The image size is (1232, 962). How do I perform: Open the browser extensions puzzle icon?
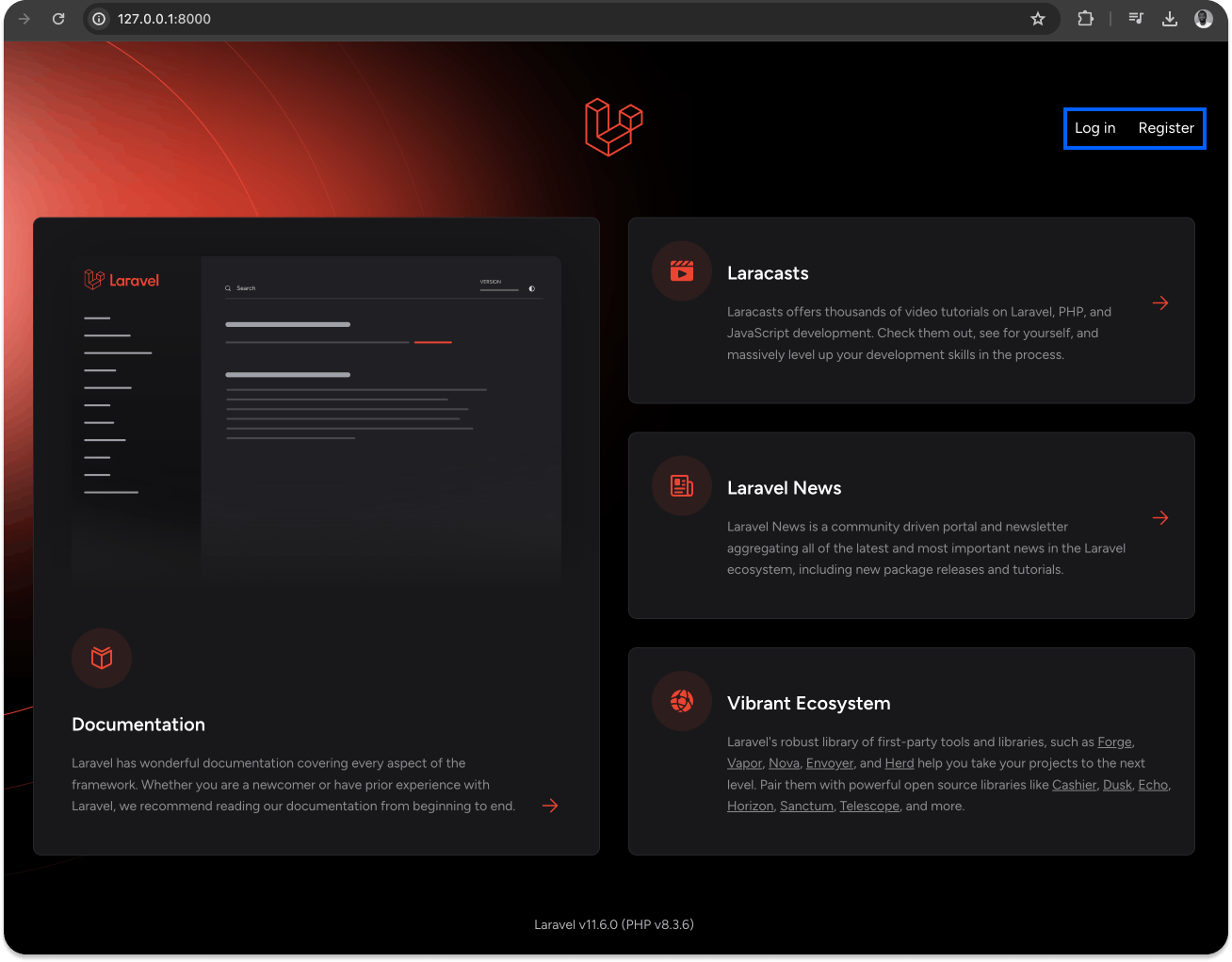click(x=1085, y=19)
